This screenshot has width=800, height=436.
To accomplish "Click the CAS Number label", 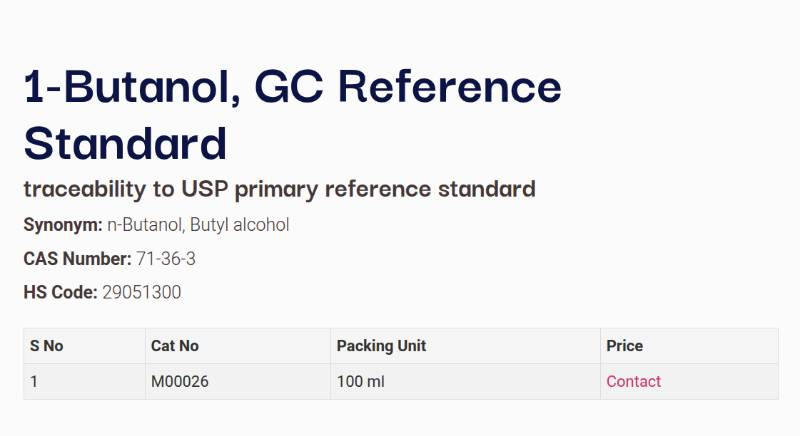I will [77, 259].
